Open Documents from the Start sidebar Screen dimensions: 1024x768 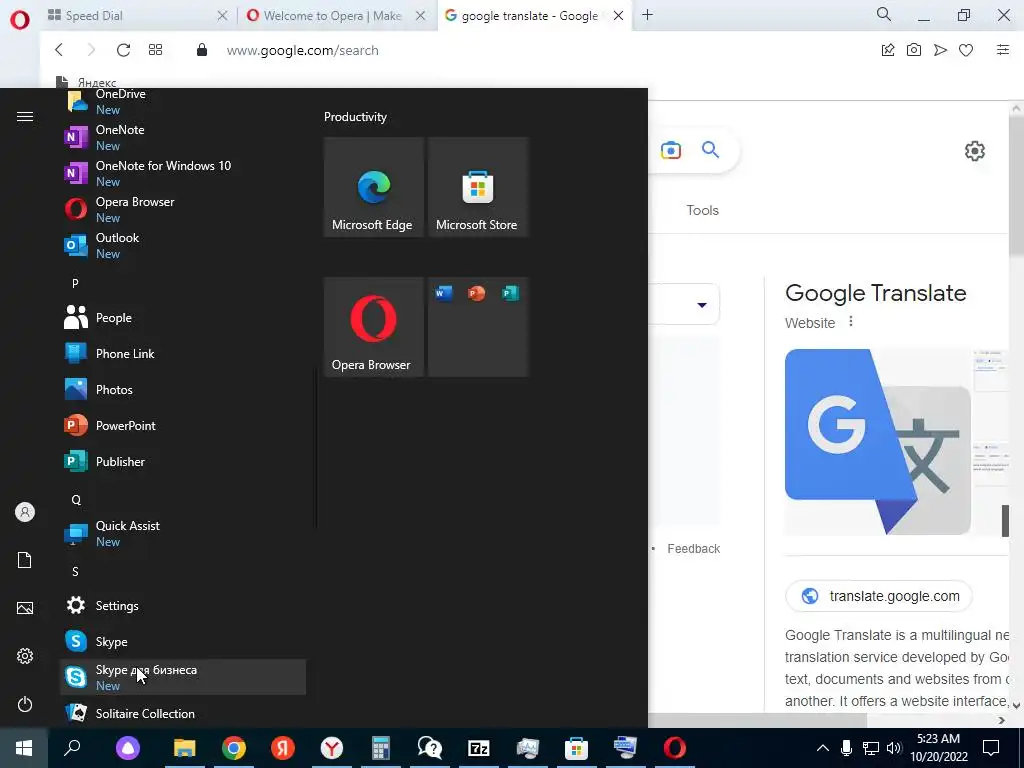[x=25, y=560]
